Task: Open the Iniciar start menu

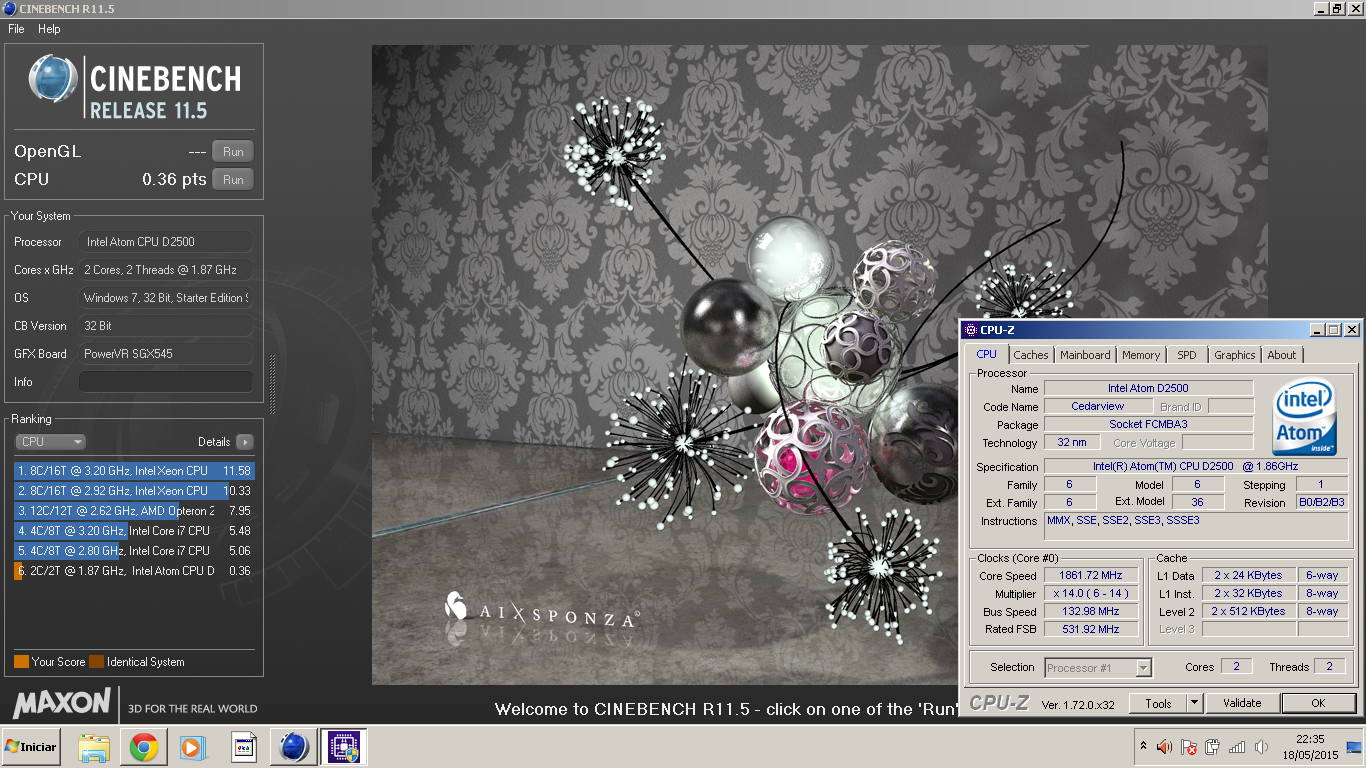Action: point(31,747)
